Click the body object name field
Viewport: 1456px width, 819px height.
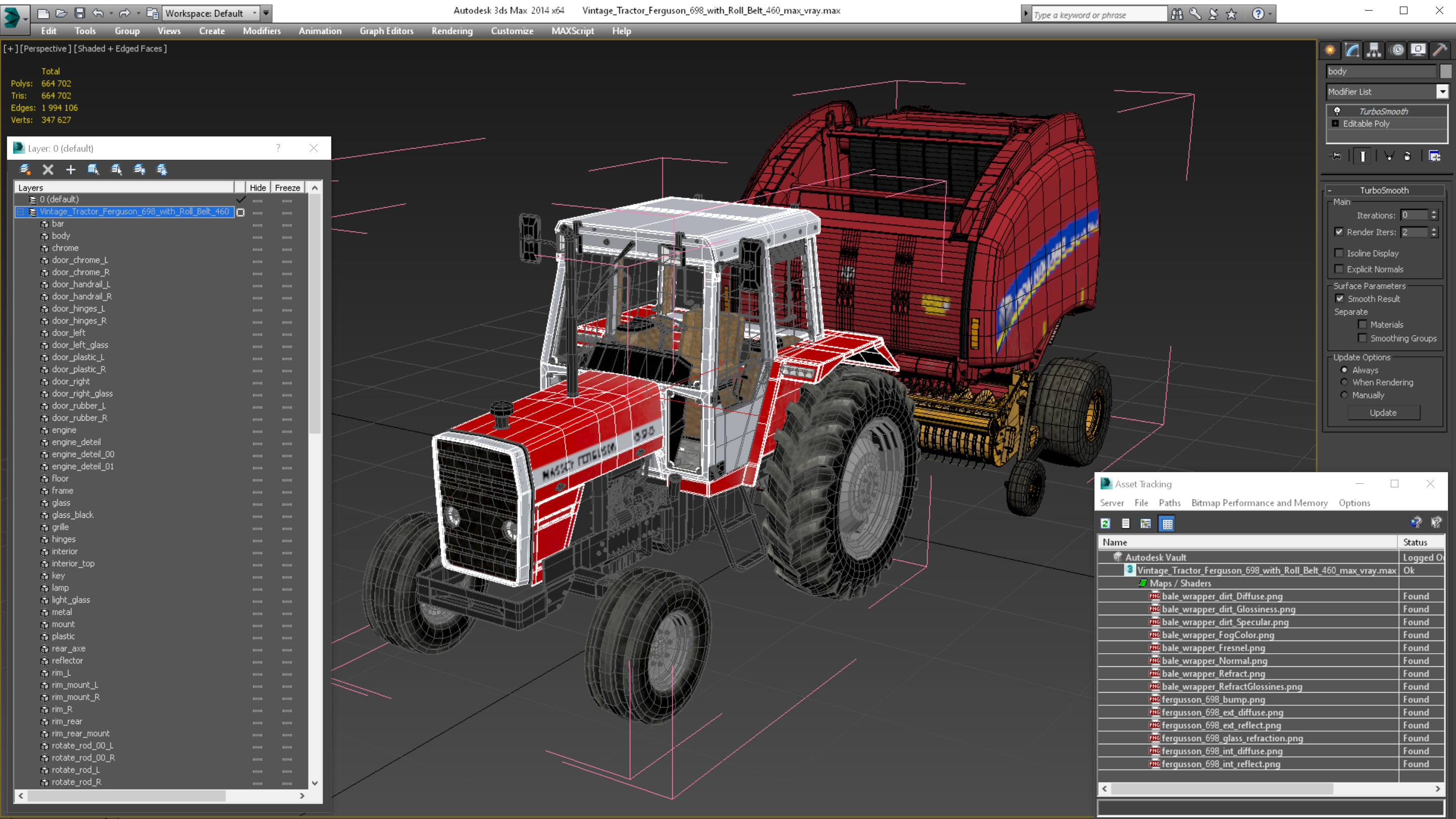point(1380,71)
